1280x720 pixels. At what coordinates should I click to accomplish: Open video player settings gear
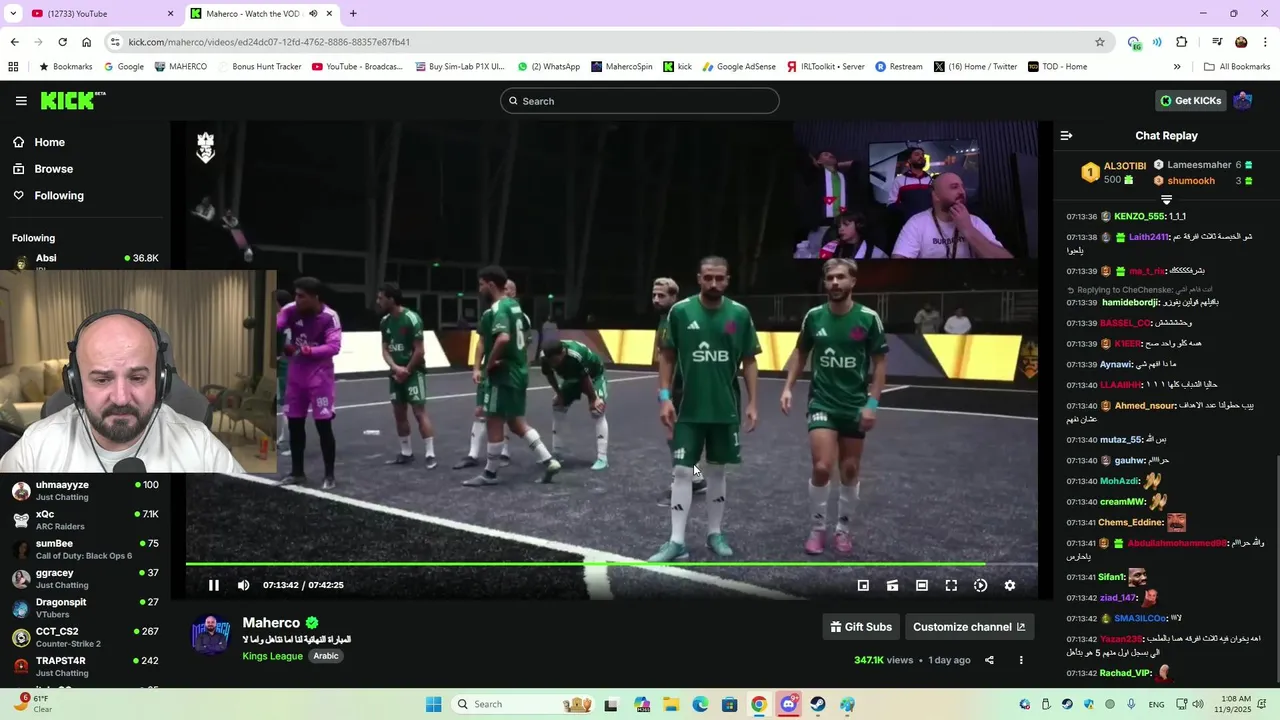click(1010, 585)
